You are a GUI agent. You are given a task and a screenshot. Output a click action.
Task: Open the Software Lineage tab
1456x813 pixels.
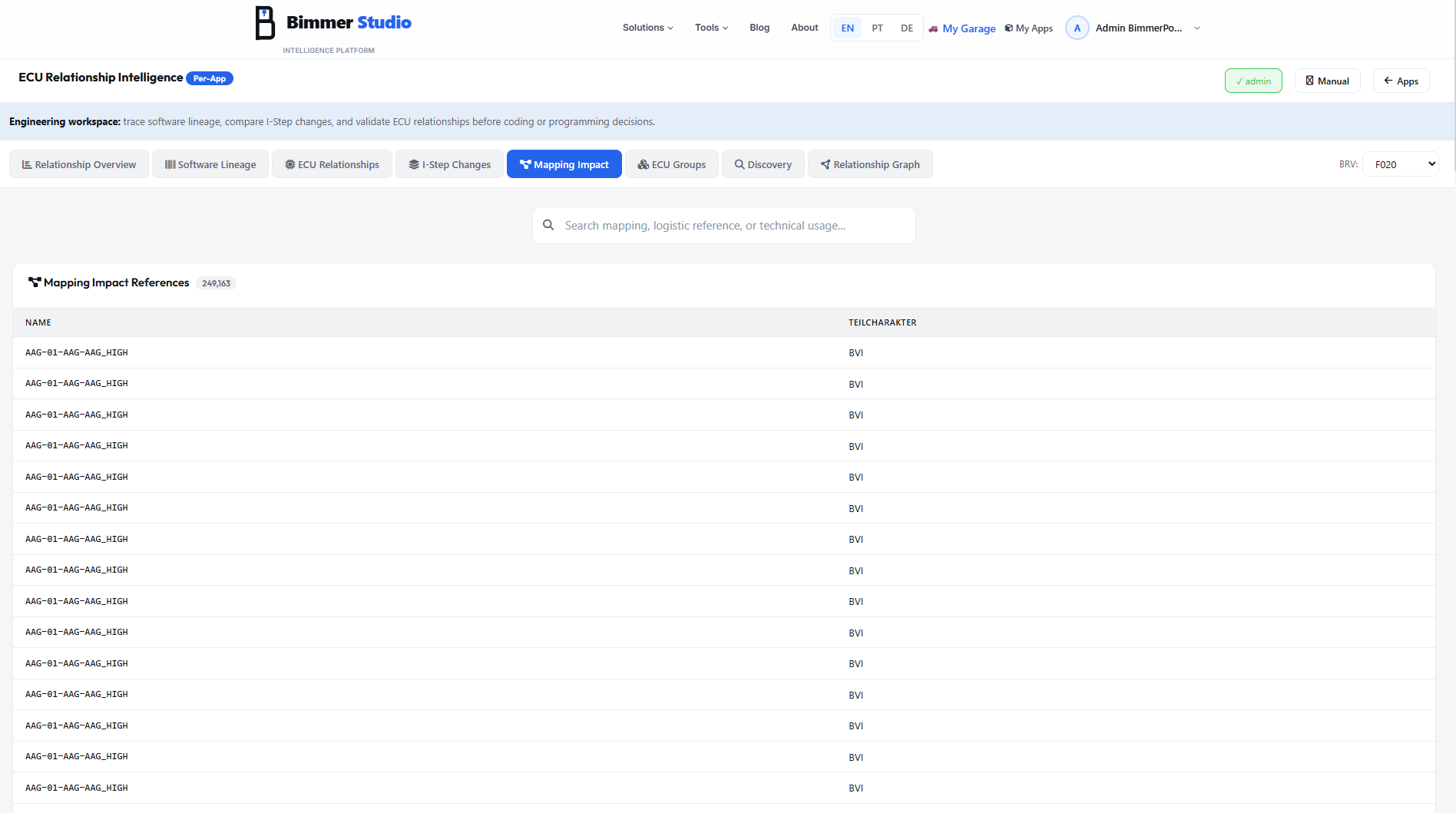point(210,164)
